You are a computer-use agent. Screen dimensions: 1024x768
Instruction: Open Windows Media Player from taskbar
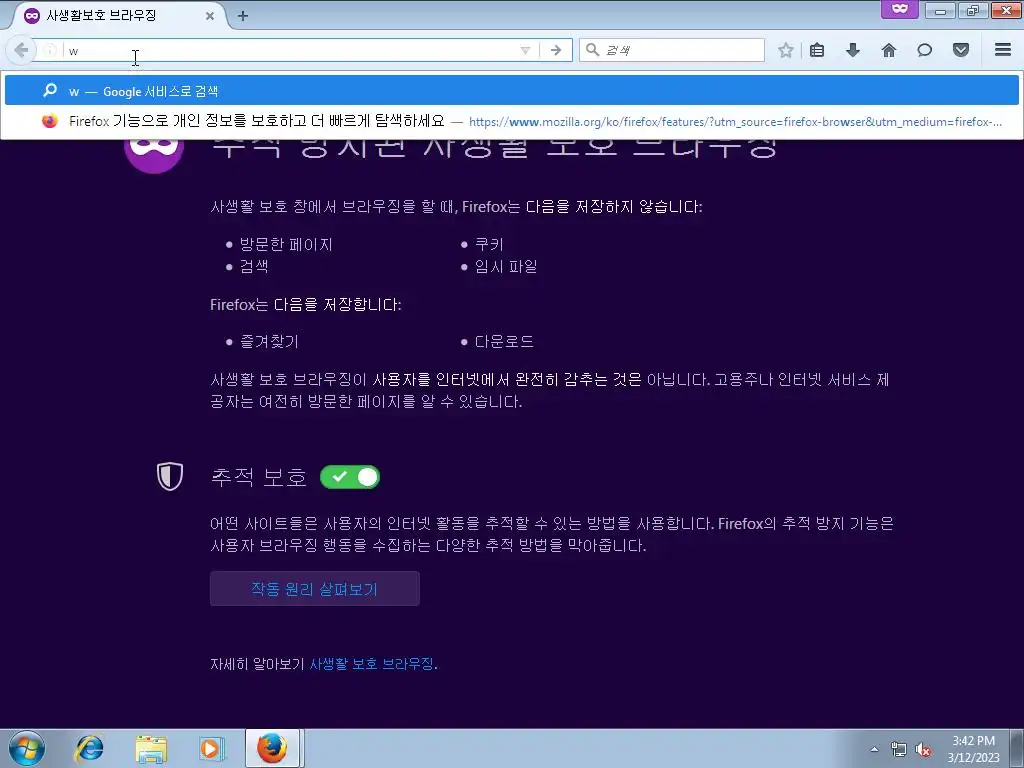click(x=211, y=748)
